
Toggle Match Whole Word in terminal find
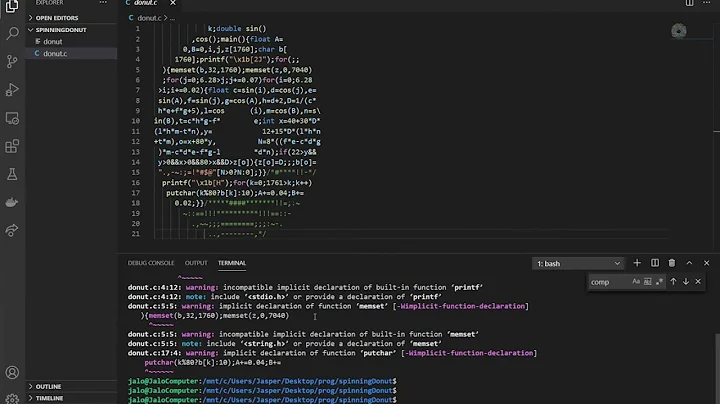(x=647, y=282)
